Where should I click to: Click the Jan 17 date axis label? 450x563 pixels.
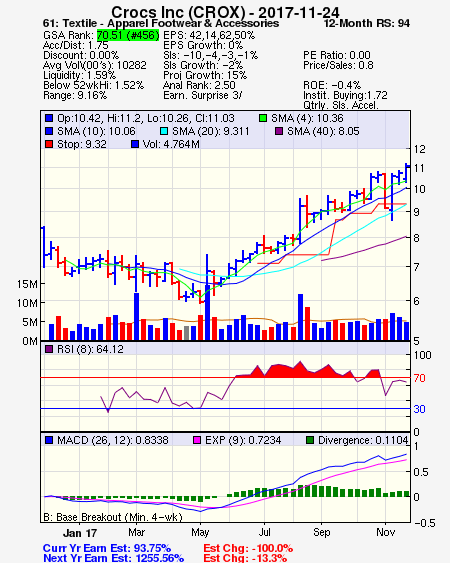(x=80, y=533)
